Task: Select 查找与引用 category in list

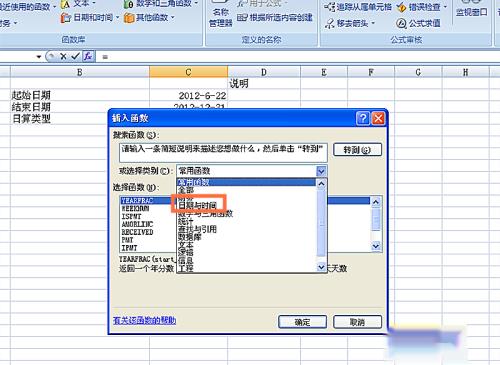Action: [x=197, y=229]
